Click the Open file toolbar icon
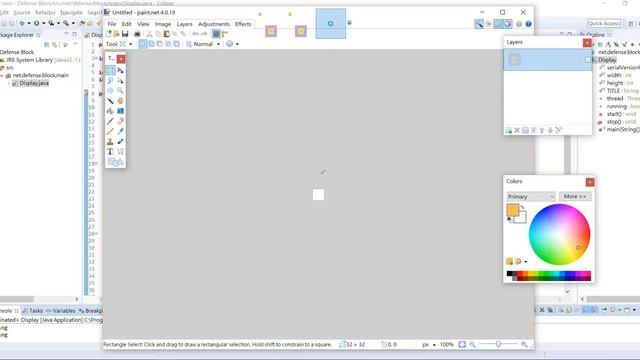This screenshot has height=360, width=640. 116,34
